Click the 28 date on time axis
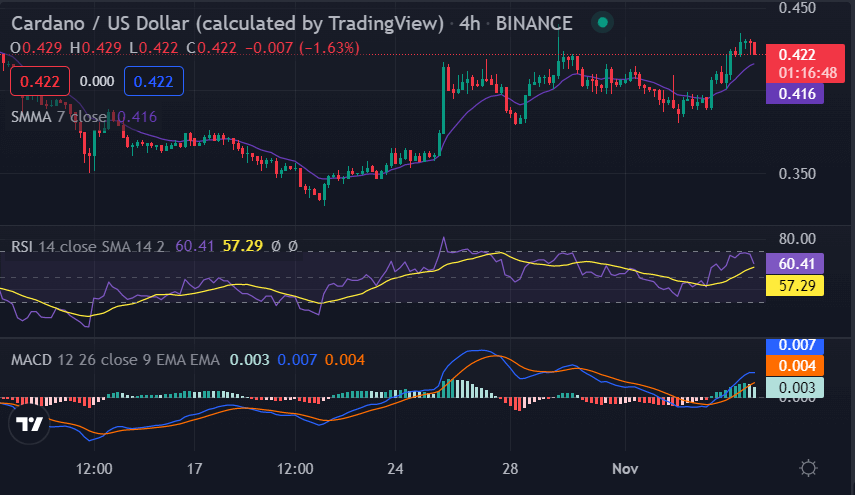Viewport: 855px width, 495px height. pos(510,469)
